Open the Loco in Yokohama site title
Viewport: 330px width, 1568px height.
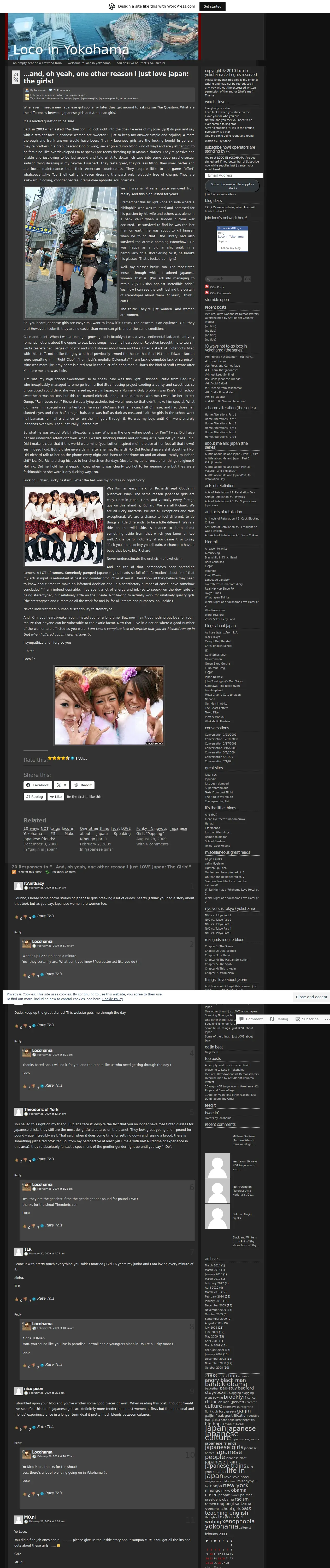click(x=71, y=49)
